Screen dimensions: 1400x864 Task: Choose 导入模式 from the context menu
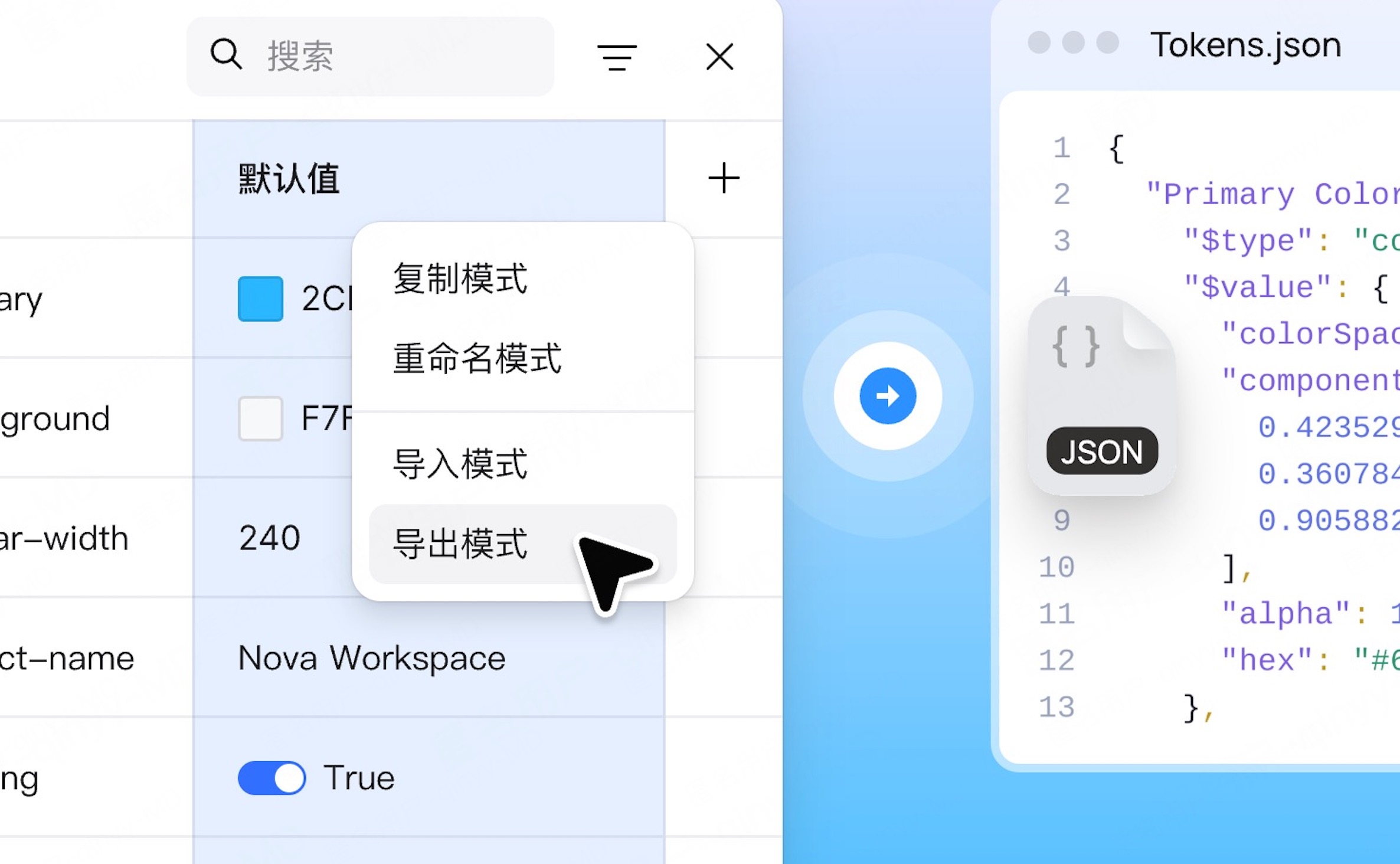pos(522,464)
